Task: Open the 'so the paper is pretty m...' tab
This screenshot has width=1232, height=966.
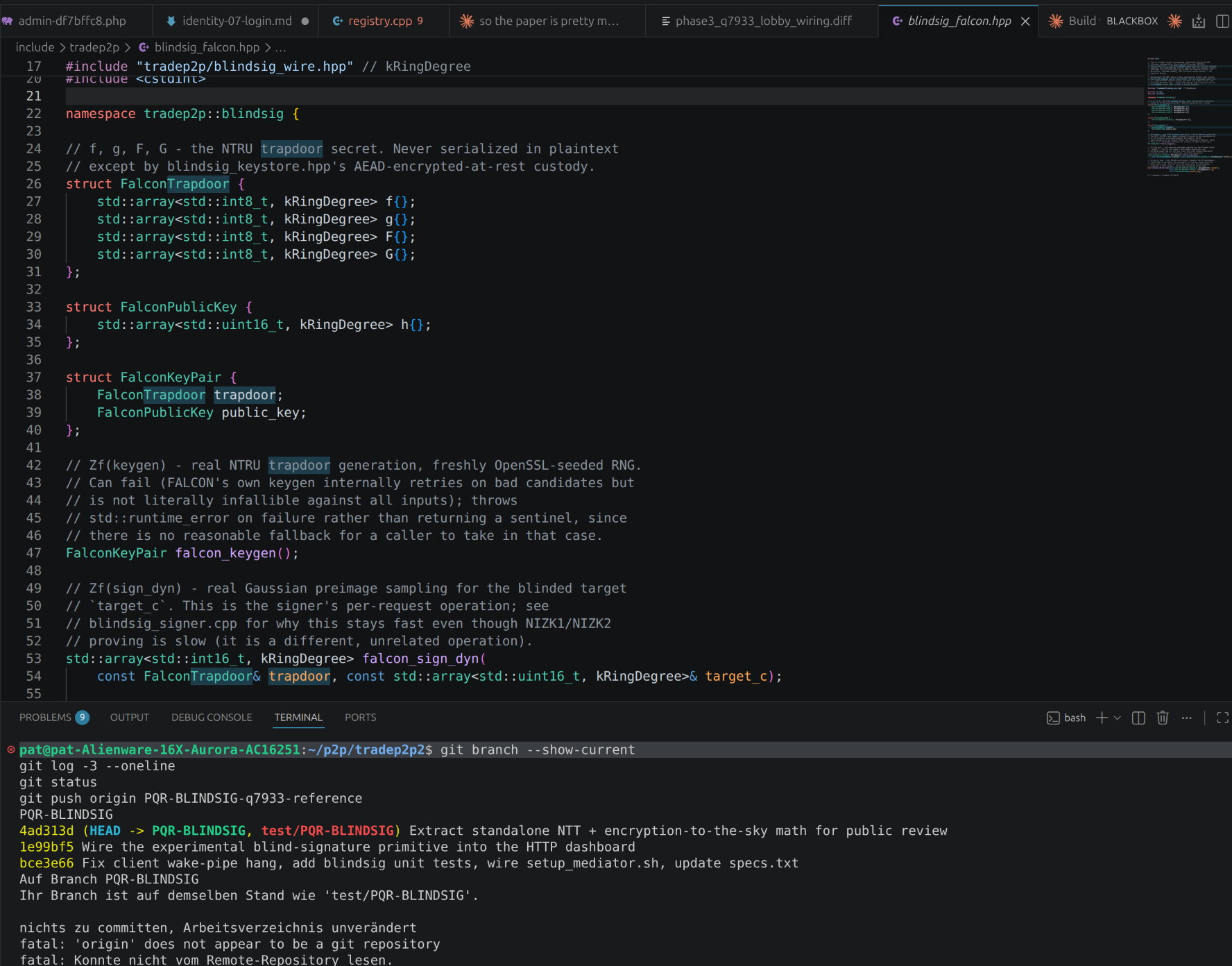Action: click(x=548, y=21)
